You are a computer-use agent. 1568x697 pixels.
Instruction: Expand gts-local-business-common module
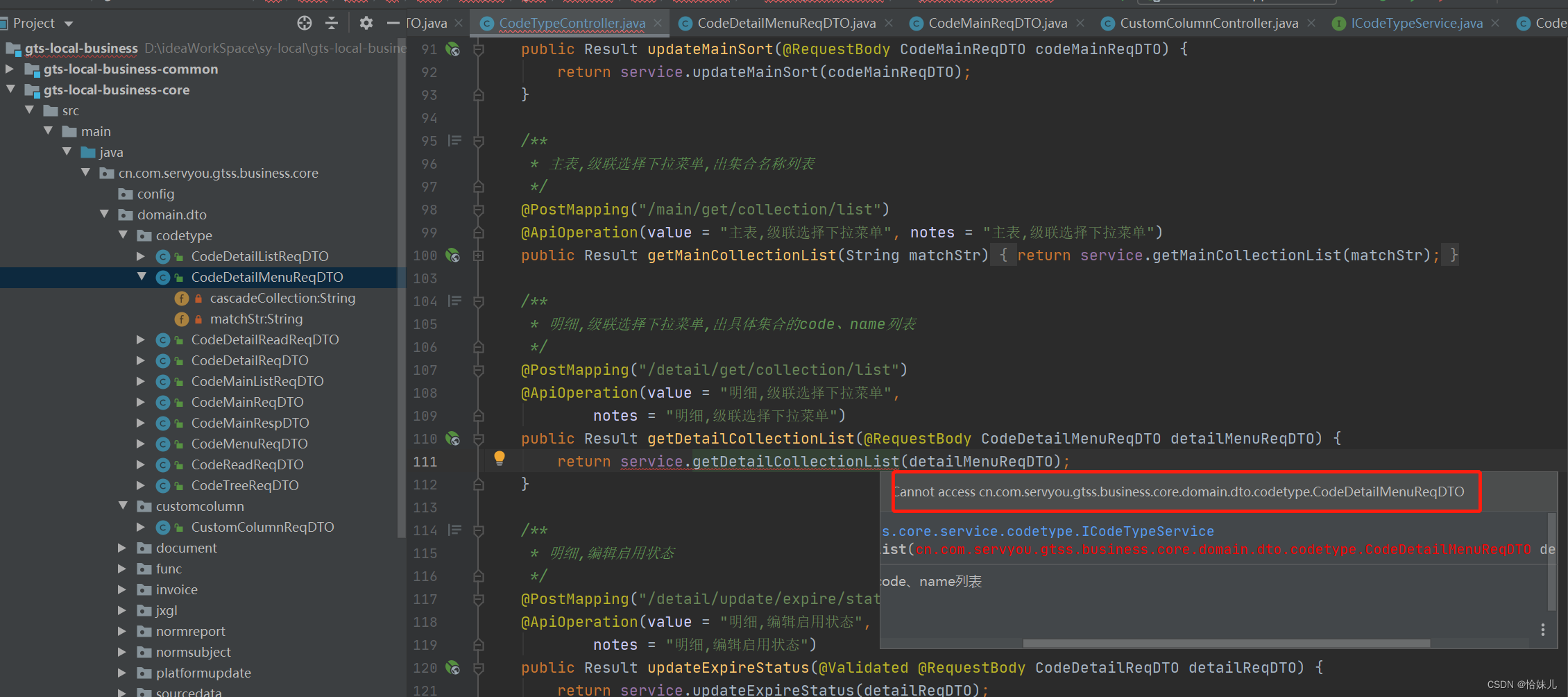coord(10,69)
